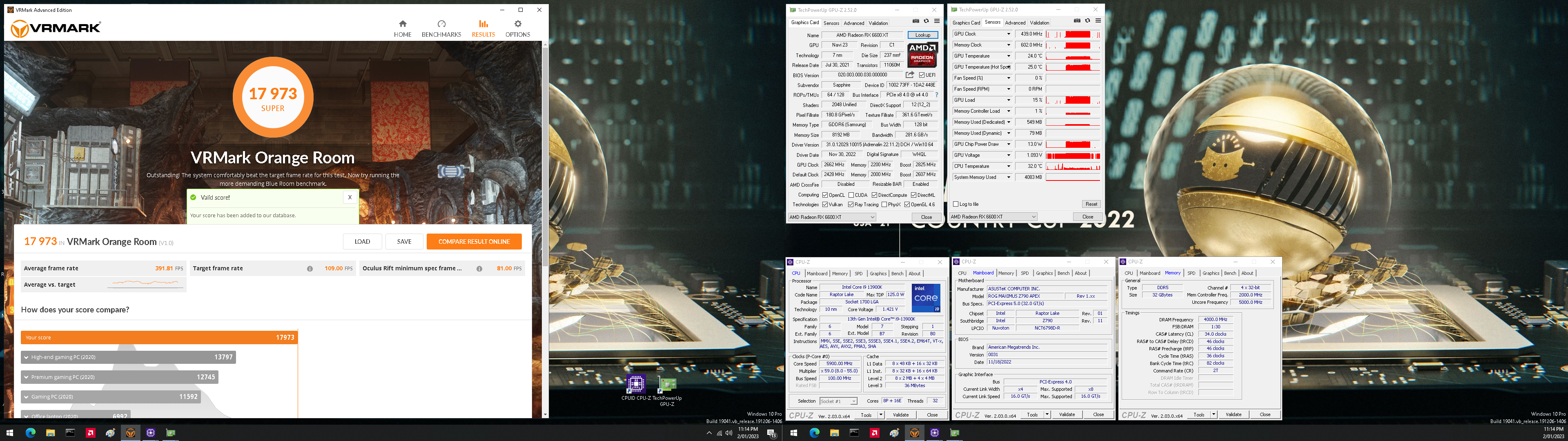Open the CPU Temperature sensor dropdown arrow
This screenshot has height=441, width=1568.
point(1009,166)
